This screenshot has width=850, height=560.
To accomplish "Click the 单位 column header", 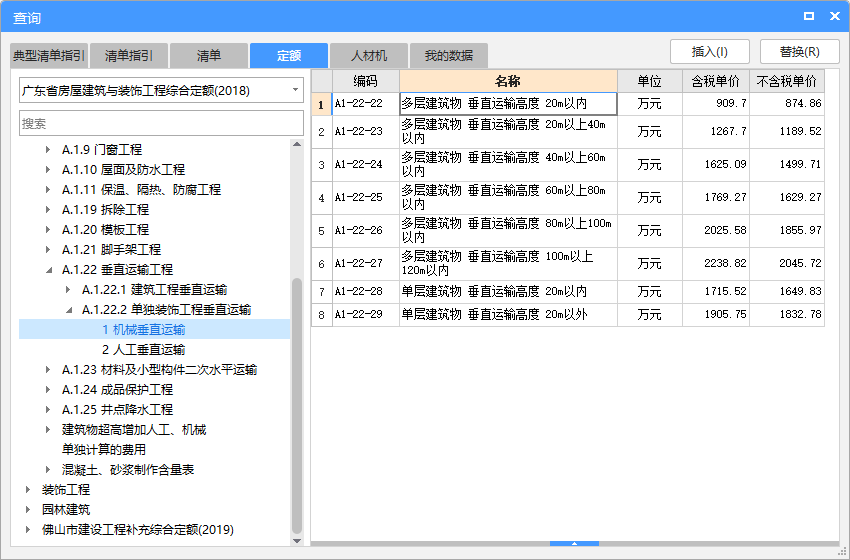I will pos(649,81).
